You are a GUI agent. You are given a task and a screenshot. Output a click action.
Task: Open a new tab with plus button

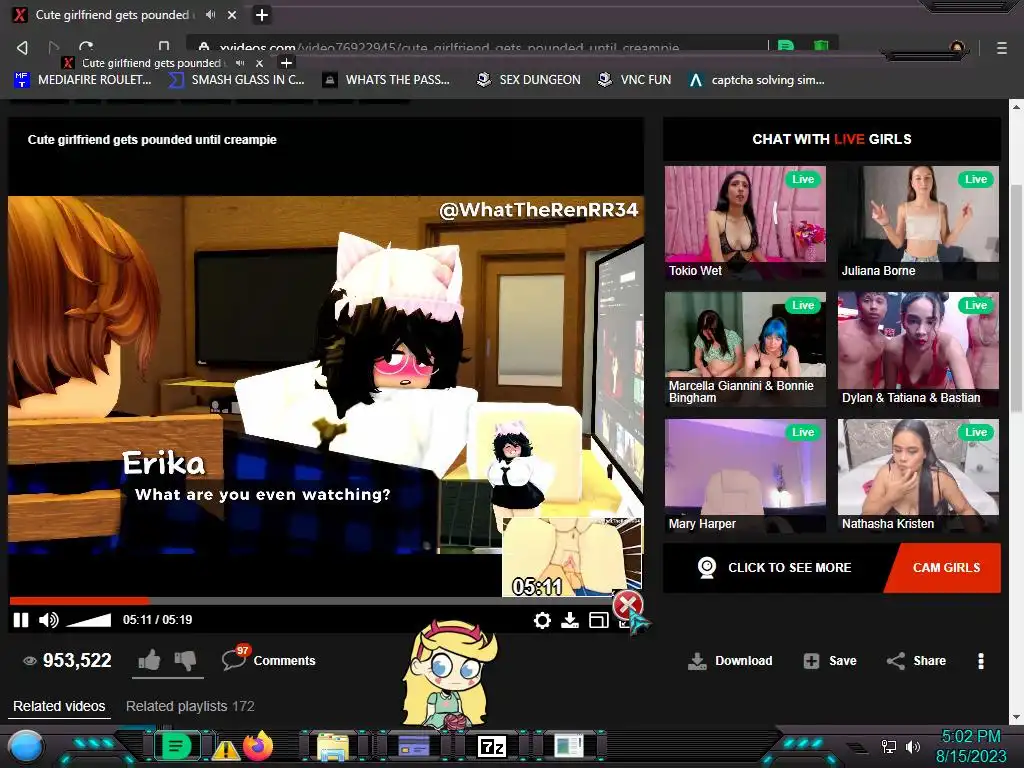coord(261,15)
